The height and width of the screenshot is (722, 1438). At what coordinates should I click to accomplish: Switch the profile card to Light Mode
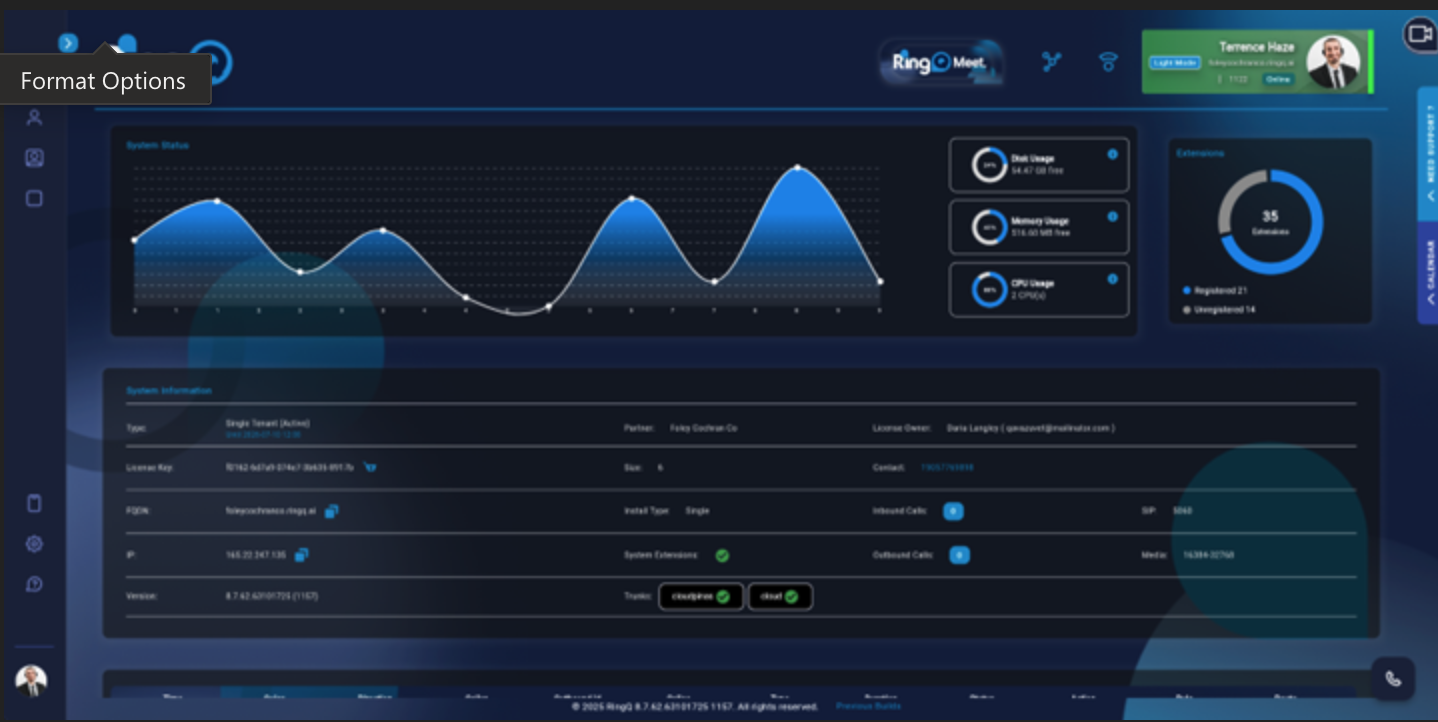click(x=1174, y=62)
